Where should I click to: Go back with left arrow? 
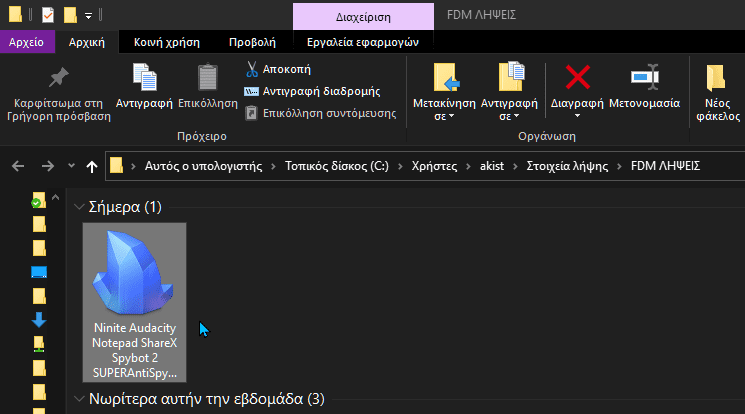[x=18, y=166]
